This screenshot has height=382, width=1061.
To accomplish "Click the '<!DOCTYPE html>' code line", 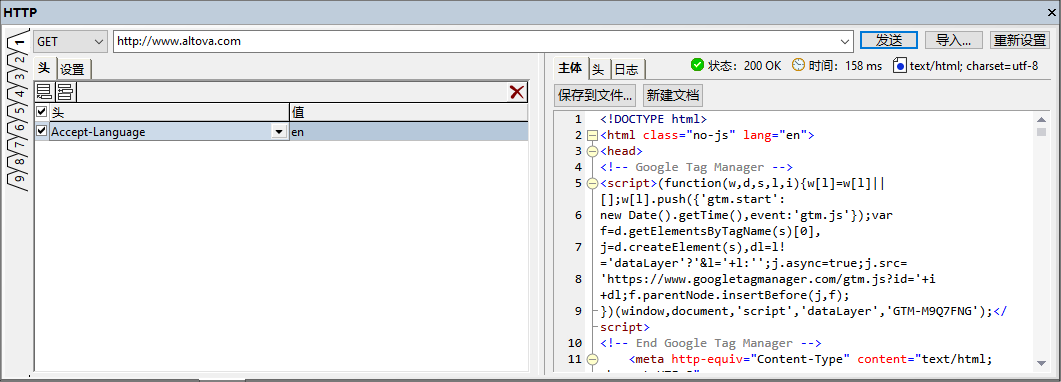I will (654, 119).
